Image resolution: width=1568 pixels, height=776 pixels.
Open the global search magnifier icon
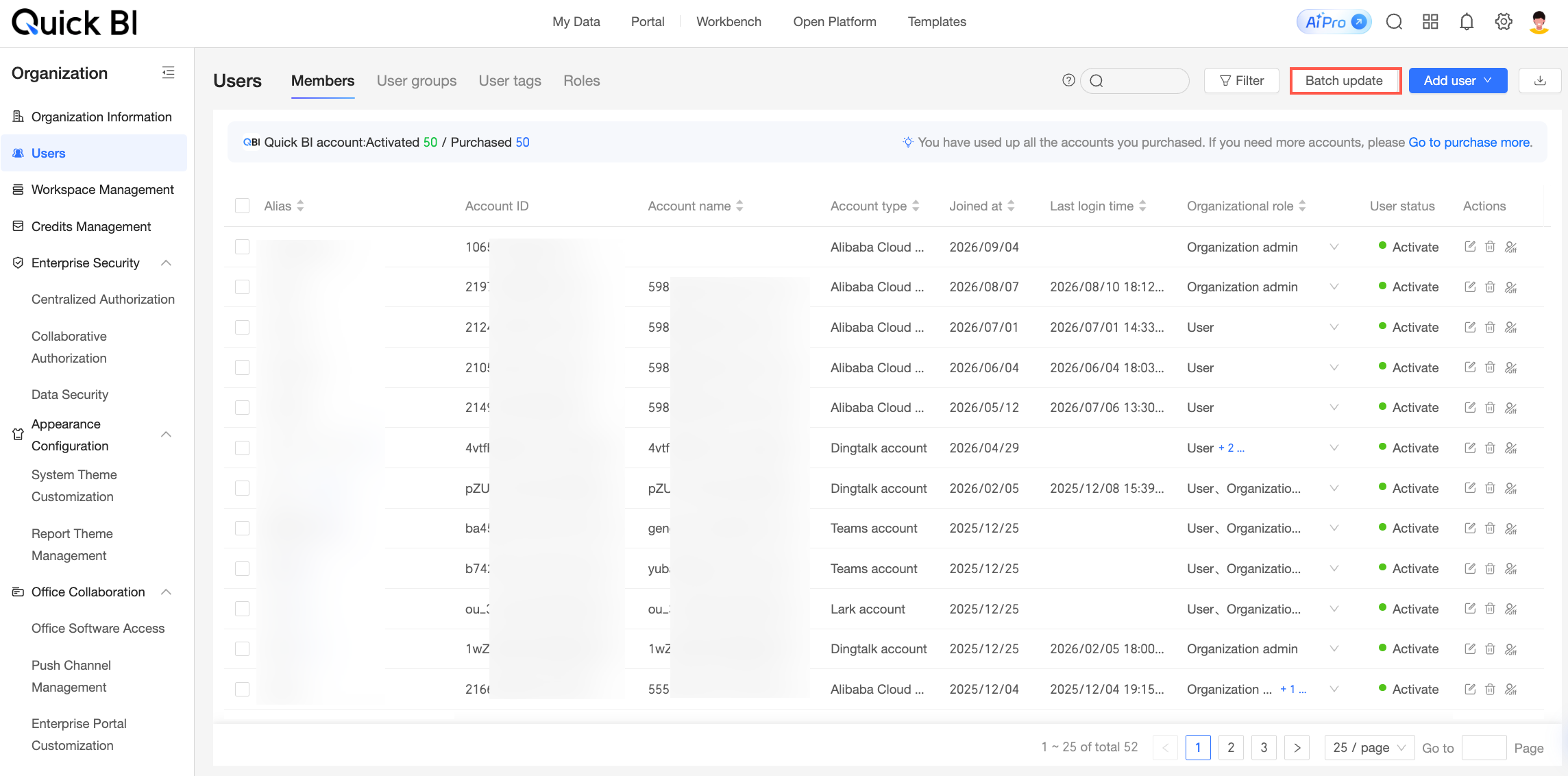coord(1394,22)
